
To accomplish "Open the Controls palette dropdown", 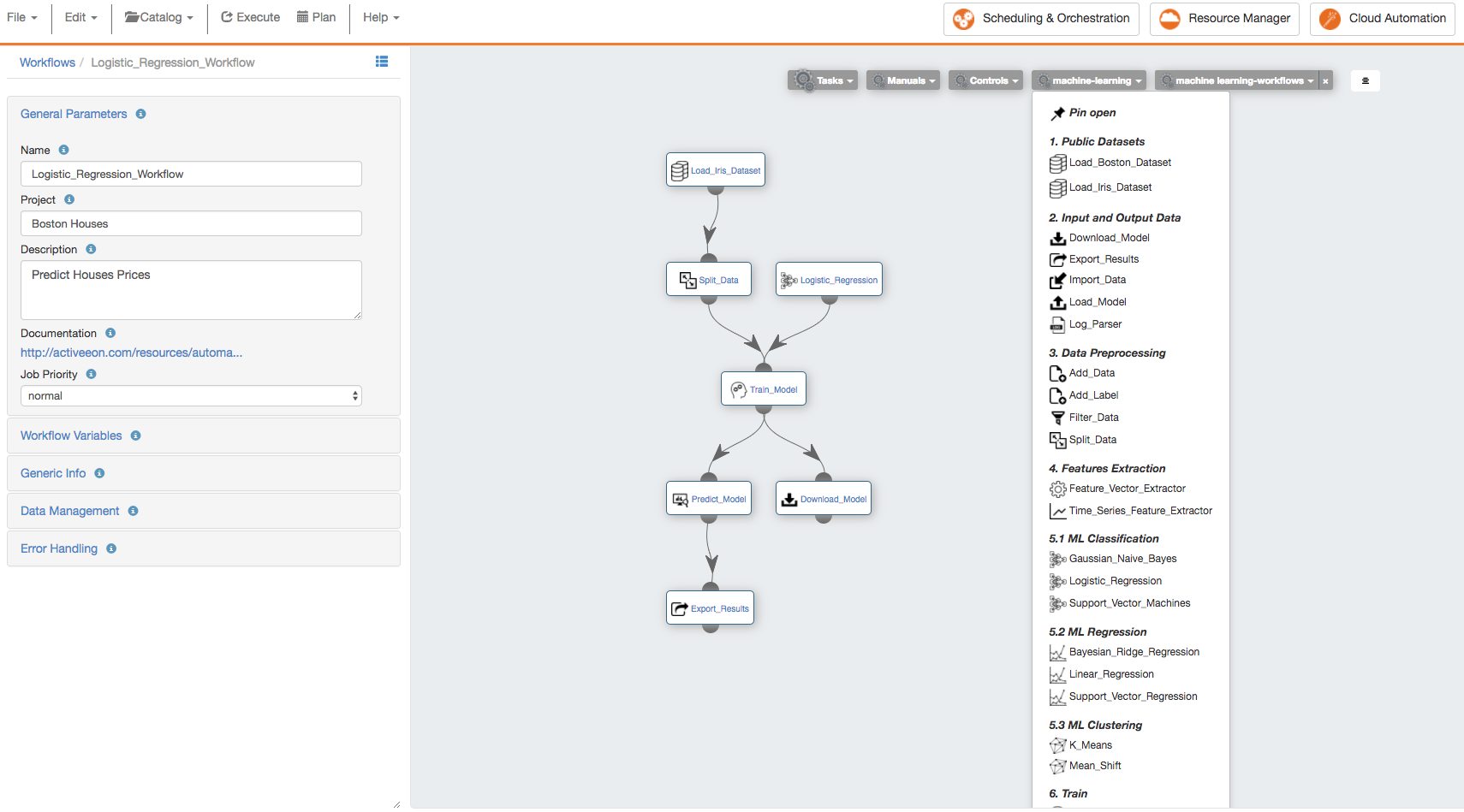I will [x=986, y=80].
